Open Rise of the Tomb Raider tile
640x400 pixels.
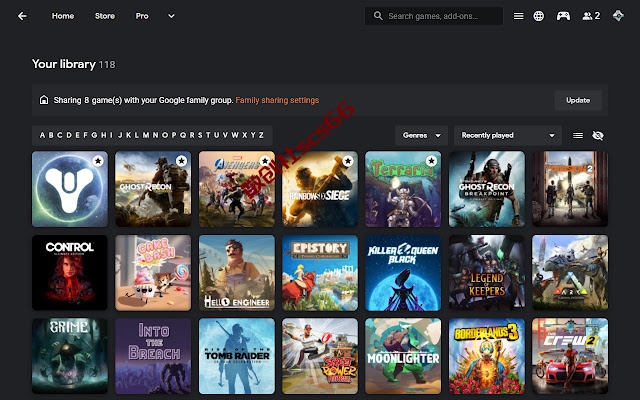[x=237, y=356]
